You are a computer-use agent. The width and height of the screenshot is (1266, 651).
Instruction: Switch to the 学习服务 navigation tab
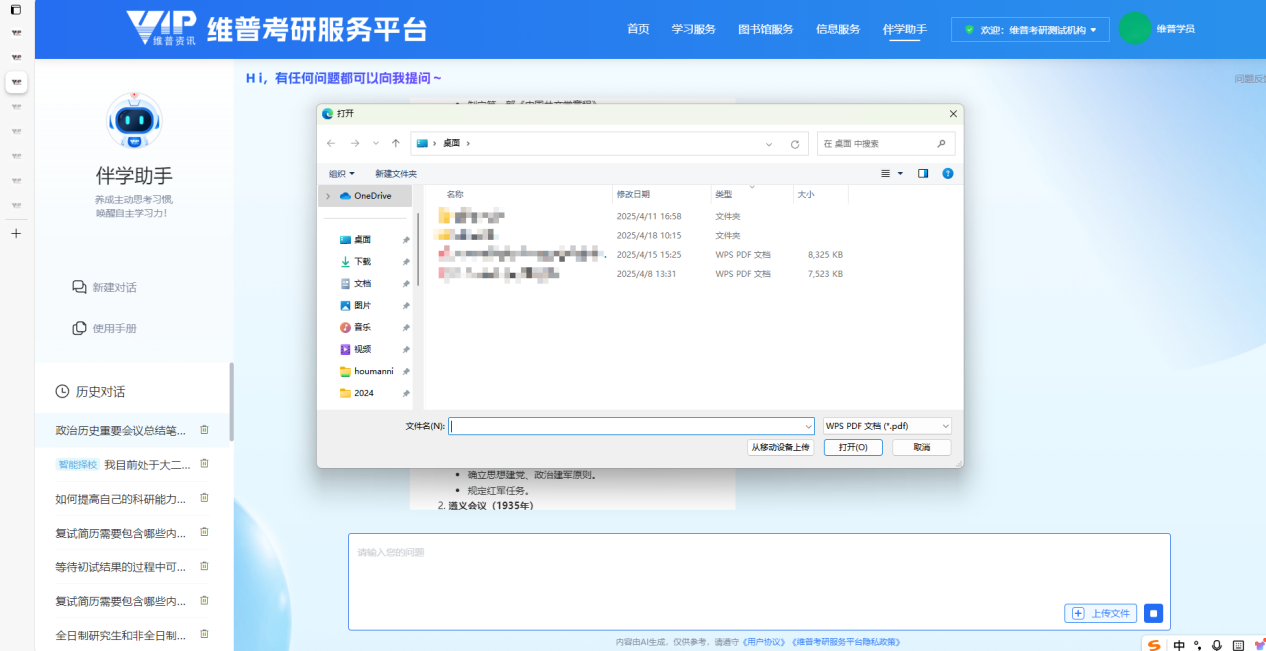[x=693, y=29]
